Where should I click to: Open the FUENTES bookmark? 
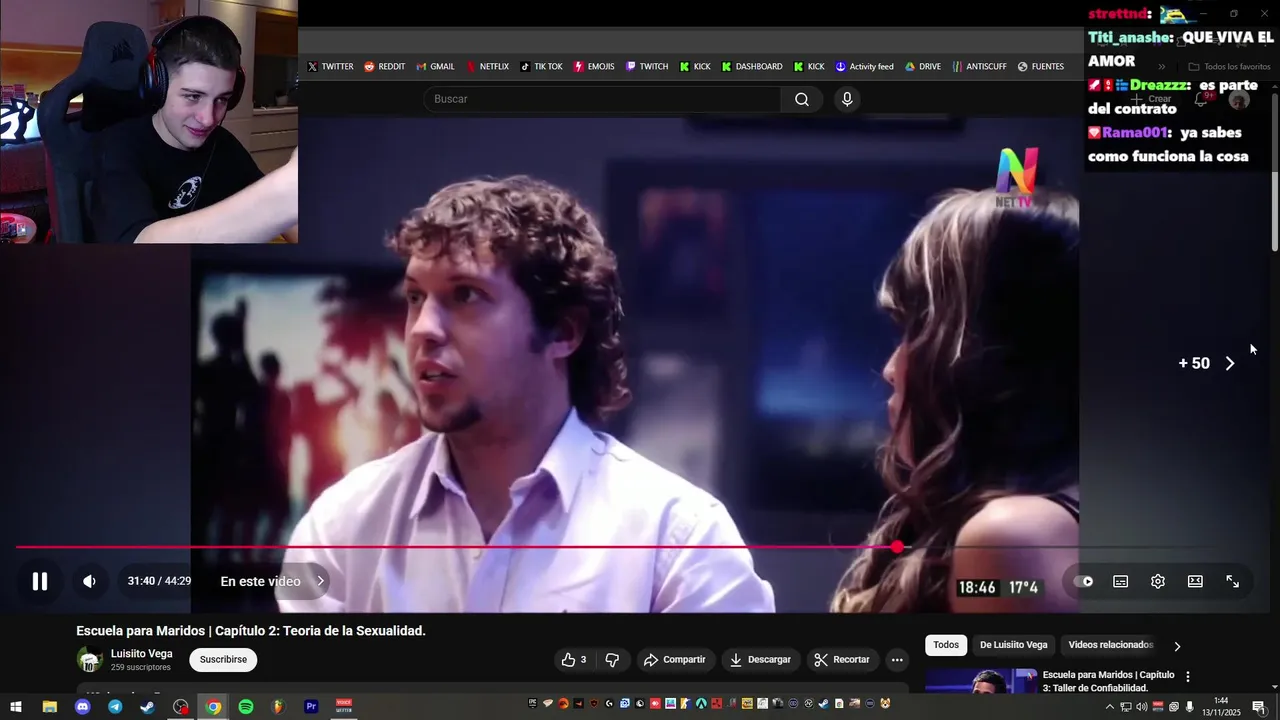[x=1041, y=67]
